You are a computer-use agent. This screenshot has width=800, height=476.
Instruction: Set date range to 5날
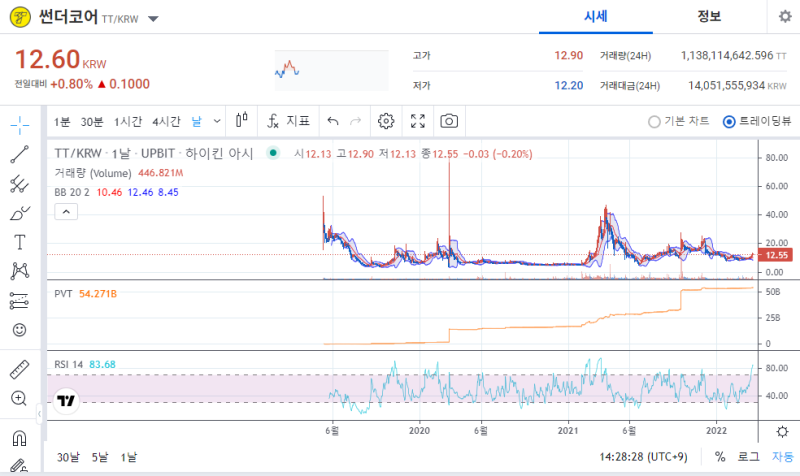tap(100, 457)
